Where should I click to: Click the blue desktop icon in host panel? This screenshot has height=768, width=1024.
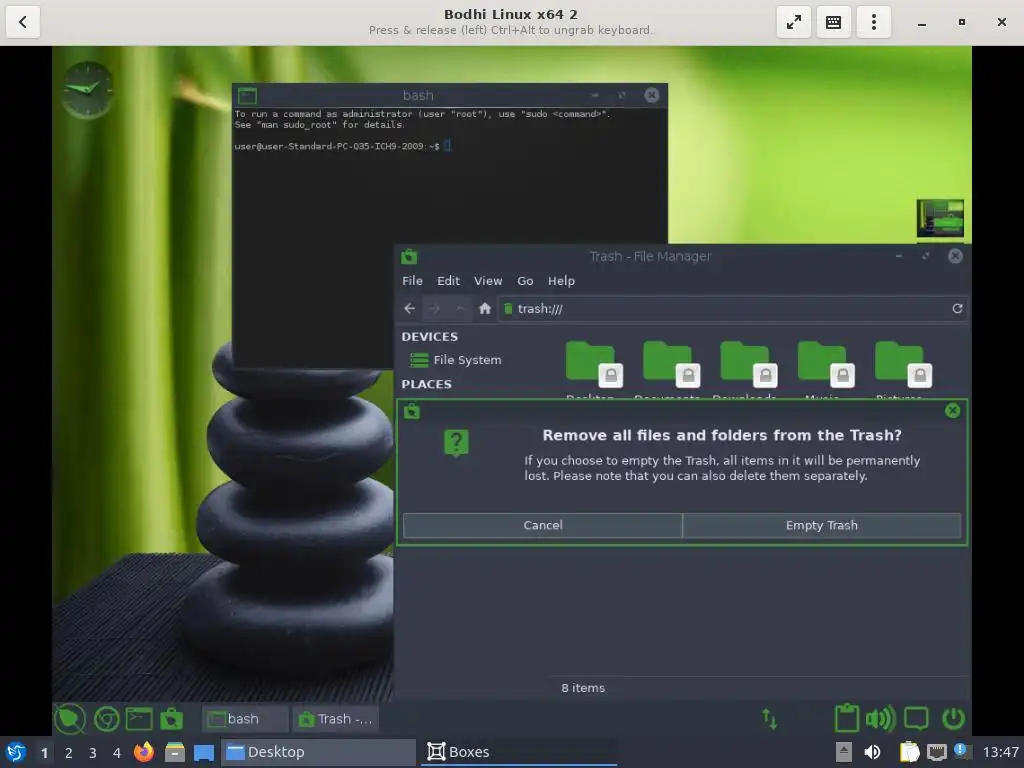(x=204, y=753)
